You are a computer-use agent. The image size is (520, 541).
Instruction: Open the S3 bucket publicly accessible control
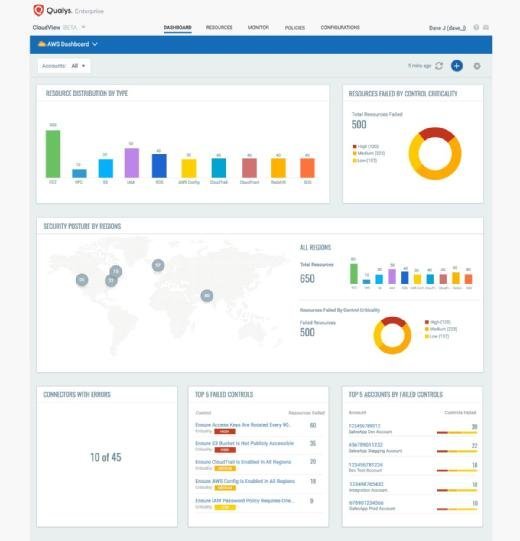(244, 443)
